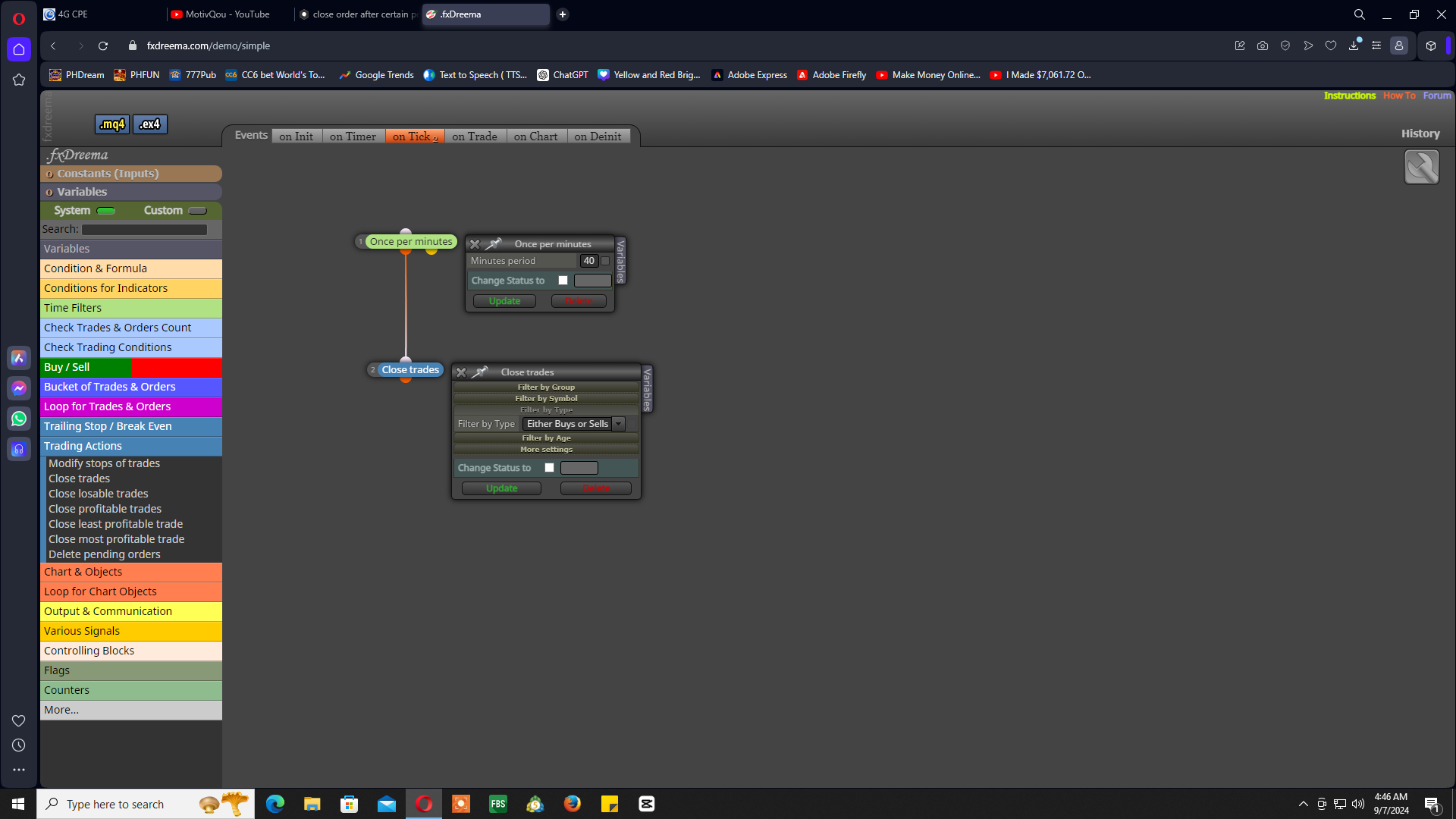This screenshot has height=819, width=1456.
Task: Switch to the on Init event tab
Action: coord(296,136)
